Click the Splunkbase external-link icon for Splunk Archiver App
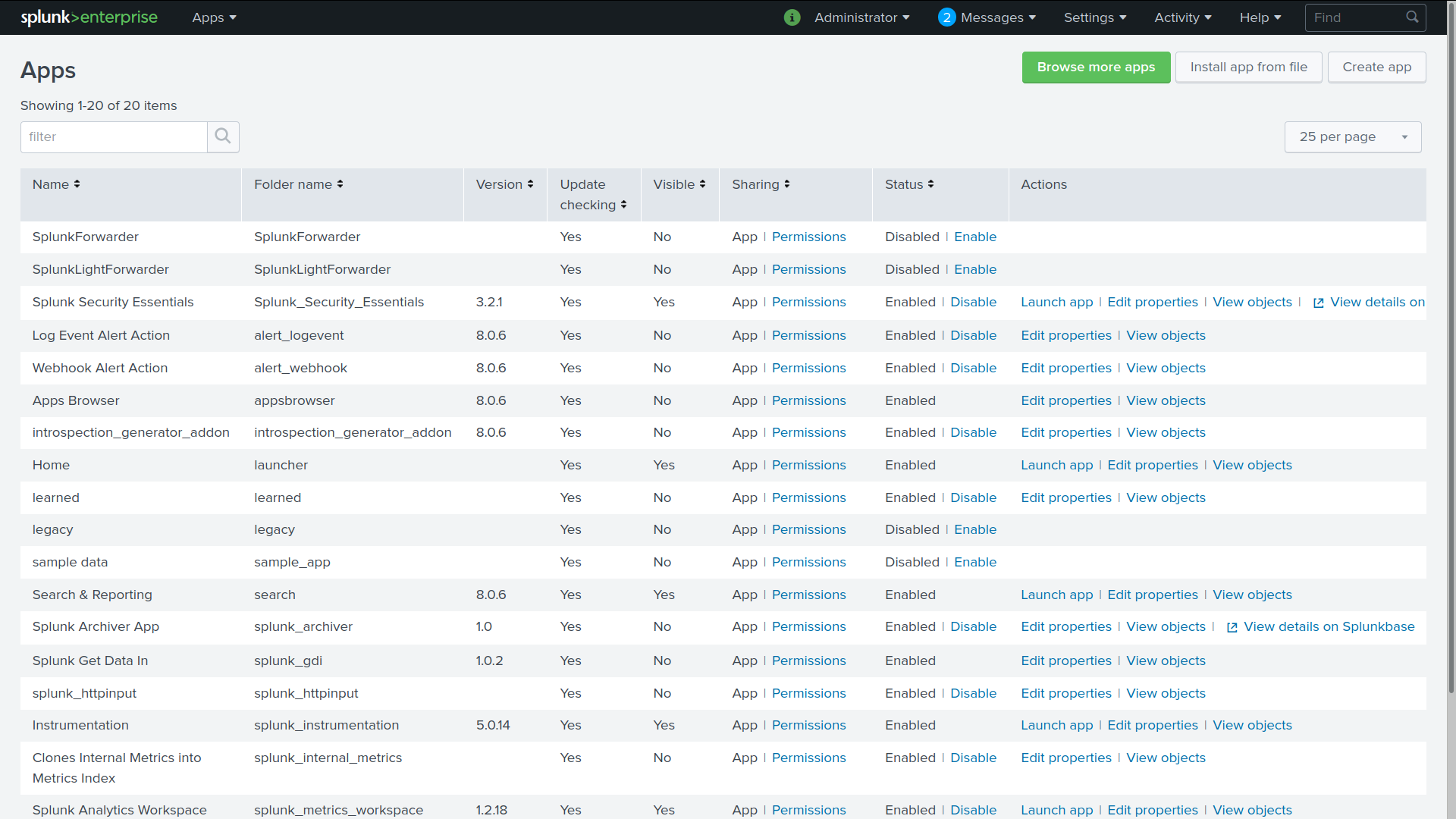The height and width of the screenshot is (819, 1456). (x=1232, y=627)
